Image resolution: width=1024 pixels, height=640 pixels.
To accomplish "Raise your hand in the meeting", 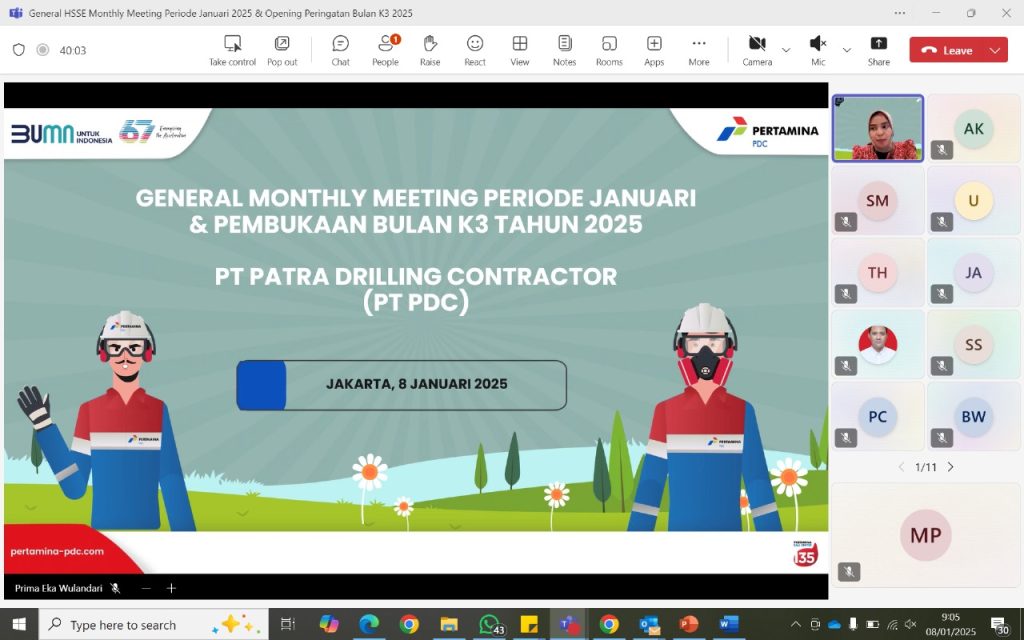I will (x=430, y=50).
